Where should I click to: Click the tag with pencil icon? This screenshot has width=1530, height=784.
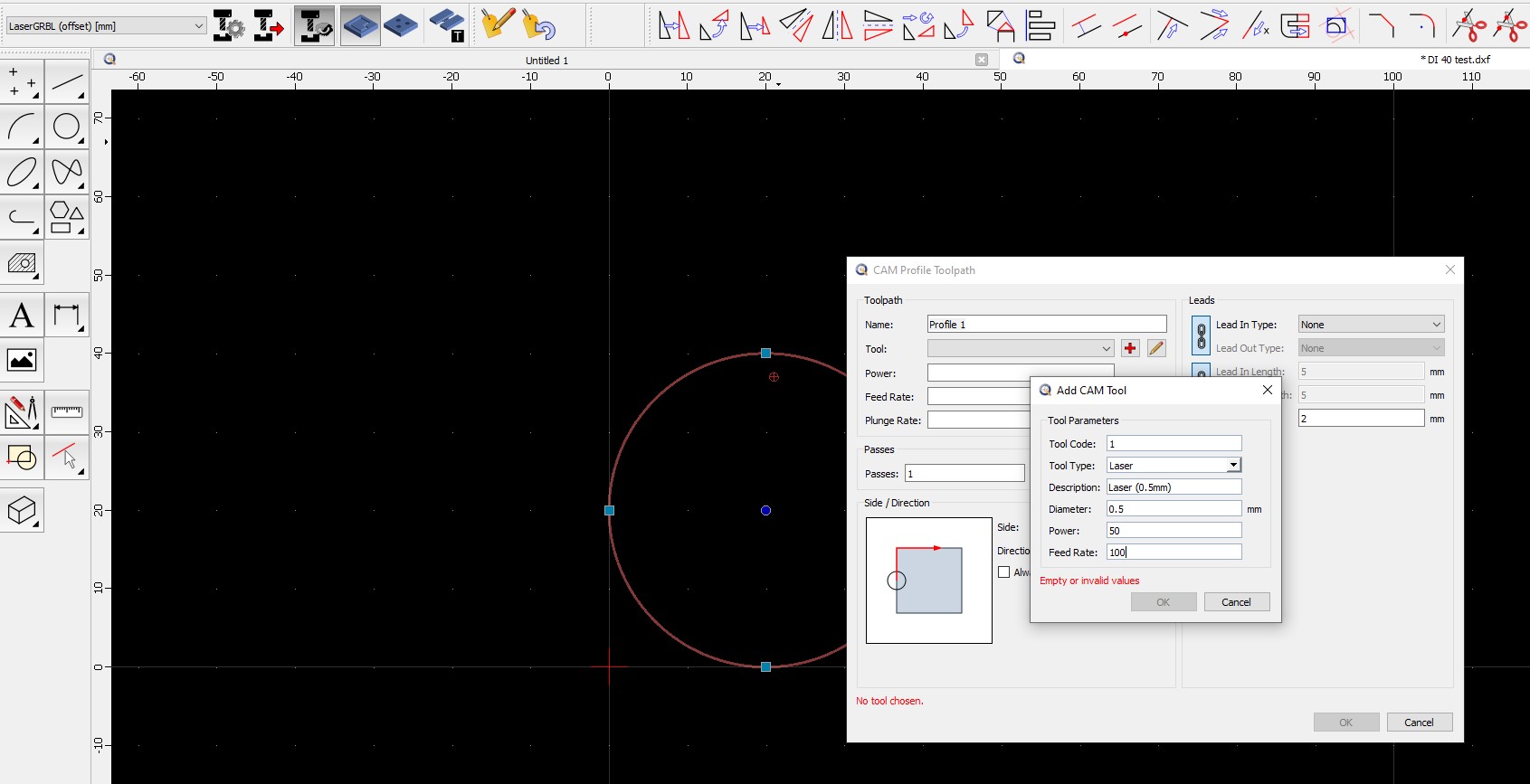click(498, 25)
